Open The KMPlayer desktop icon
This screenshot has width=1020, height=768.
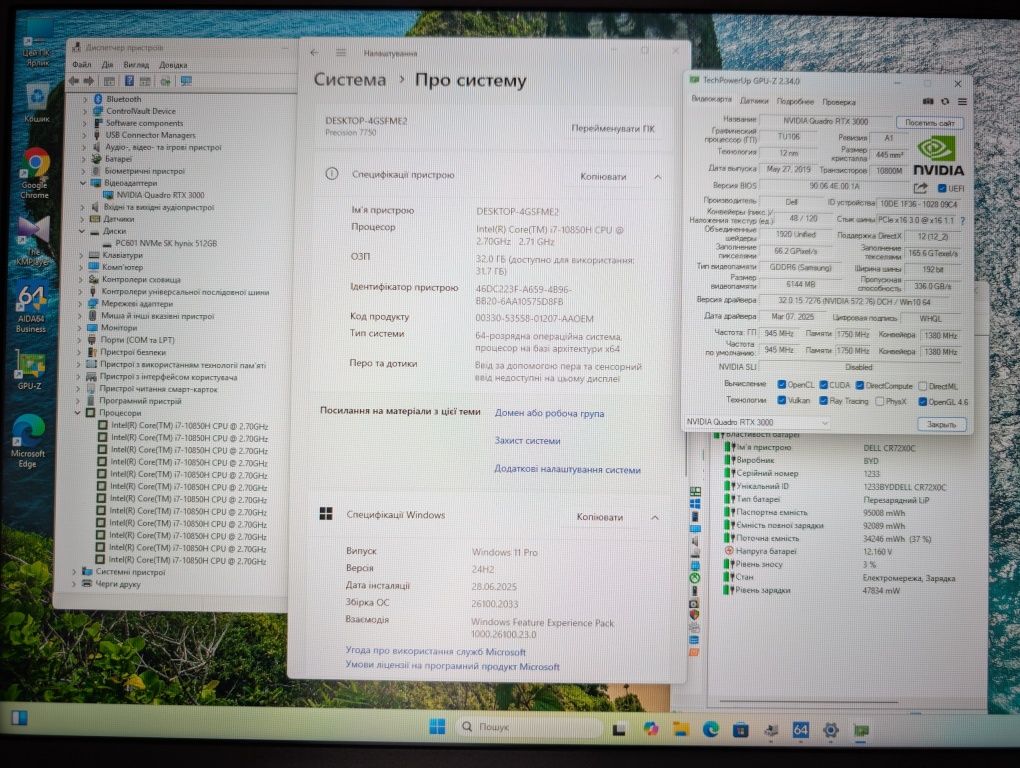click(33, 241)
